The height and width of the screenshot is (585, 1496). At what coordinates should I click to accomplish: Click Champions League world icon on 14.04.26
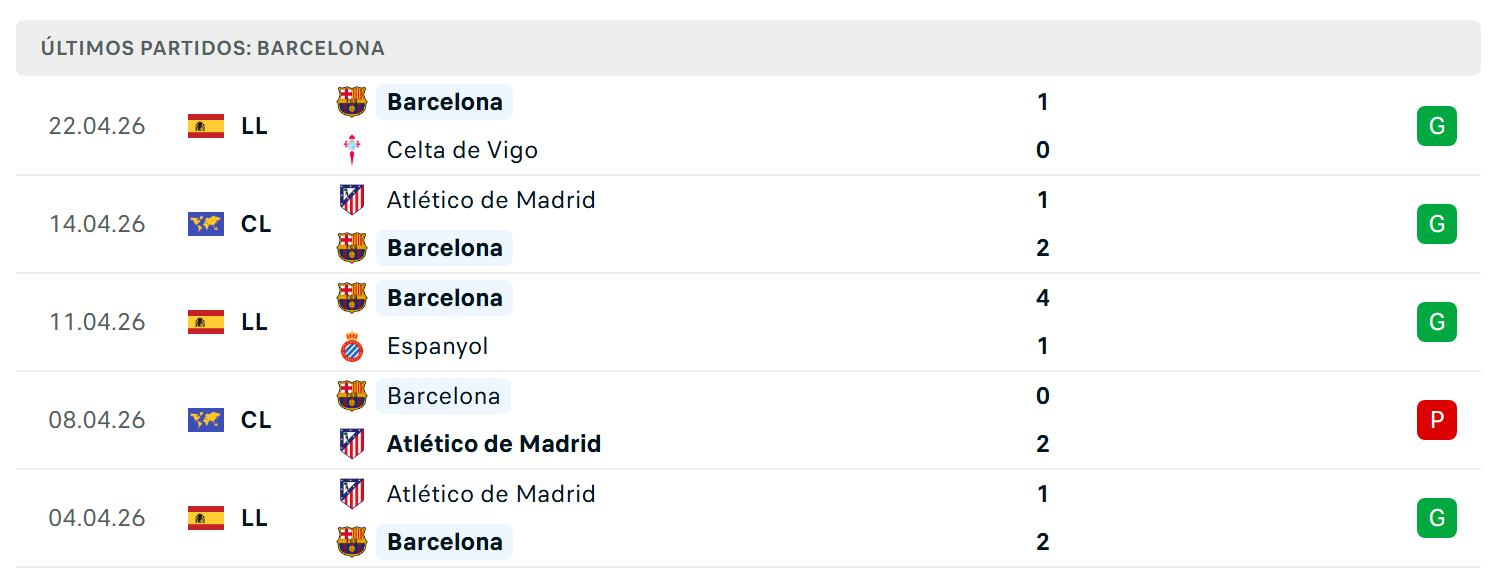(x=206, y=224)
